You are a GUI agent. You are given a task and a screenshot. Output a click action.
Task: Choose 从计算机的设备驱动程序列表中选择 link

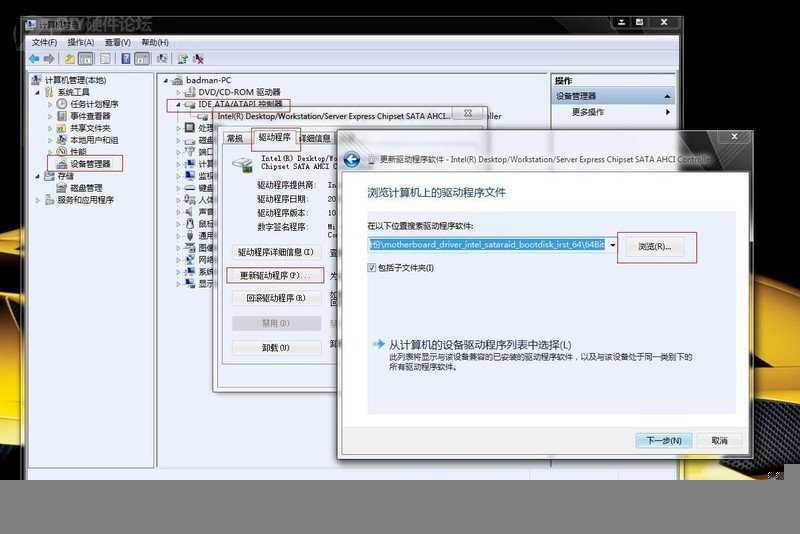coord(480,345)
